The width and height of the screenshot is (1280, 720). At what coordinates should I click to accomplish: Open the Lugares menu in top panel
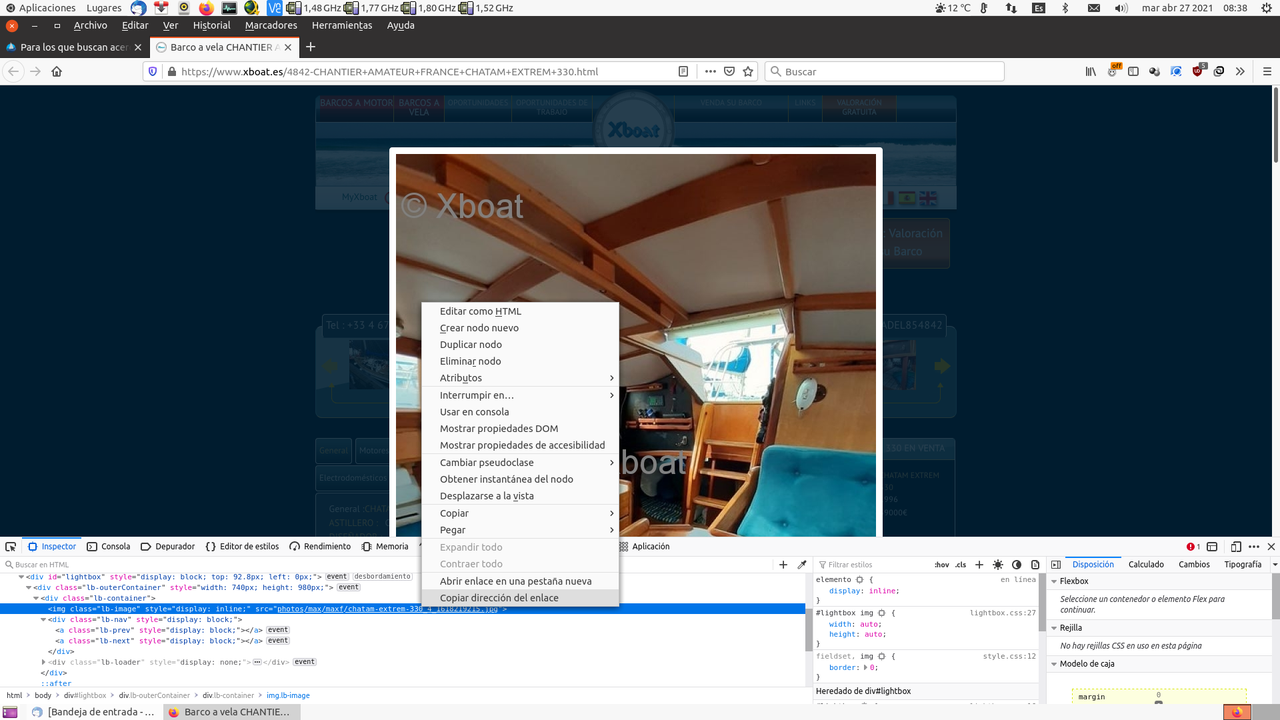pyautogui.click(x=104, y=8)
